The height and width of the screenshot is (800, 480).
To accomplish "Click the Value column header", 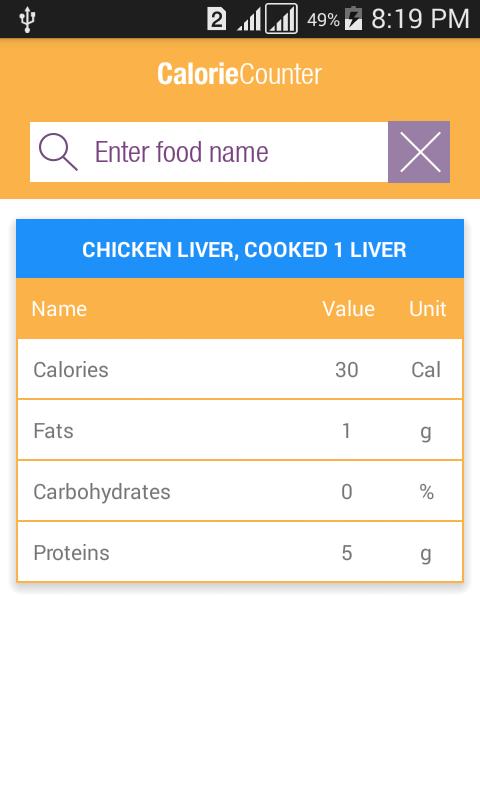I will point(348,309).
